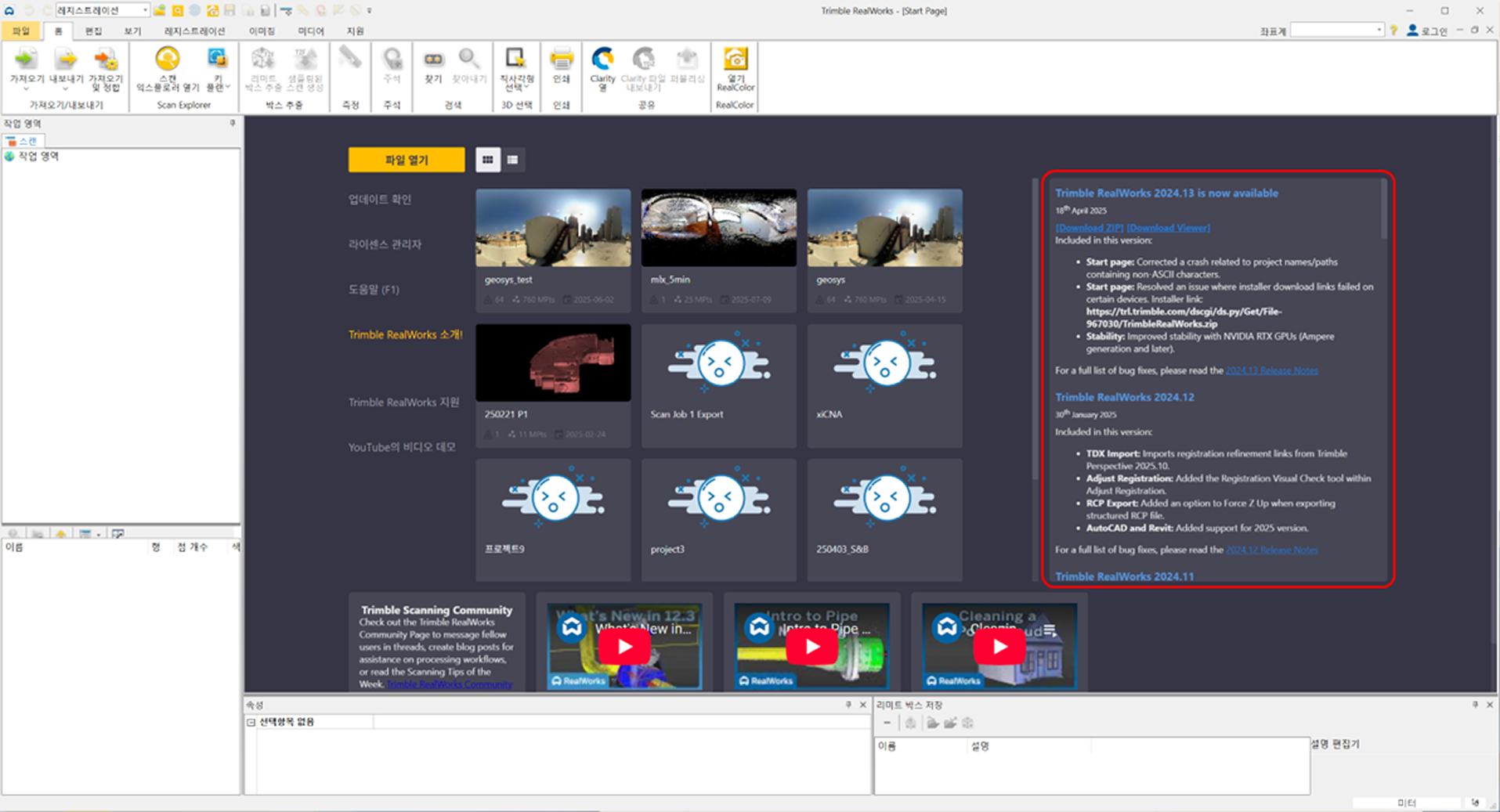Switch to the 지원 ribbon tab

coord(355,31)
